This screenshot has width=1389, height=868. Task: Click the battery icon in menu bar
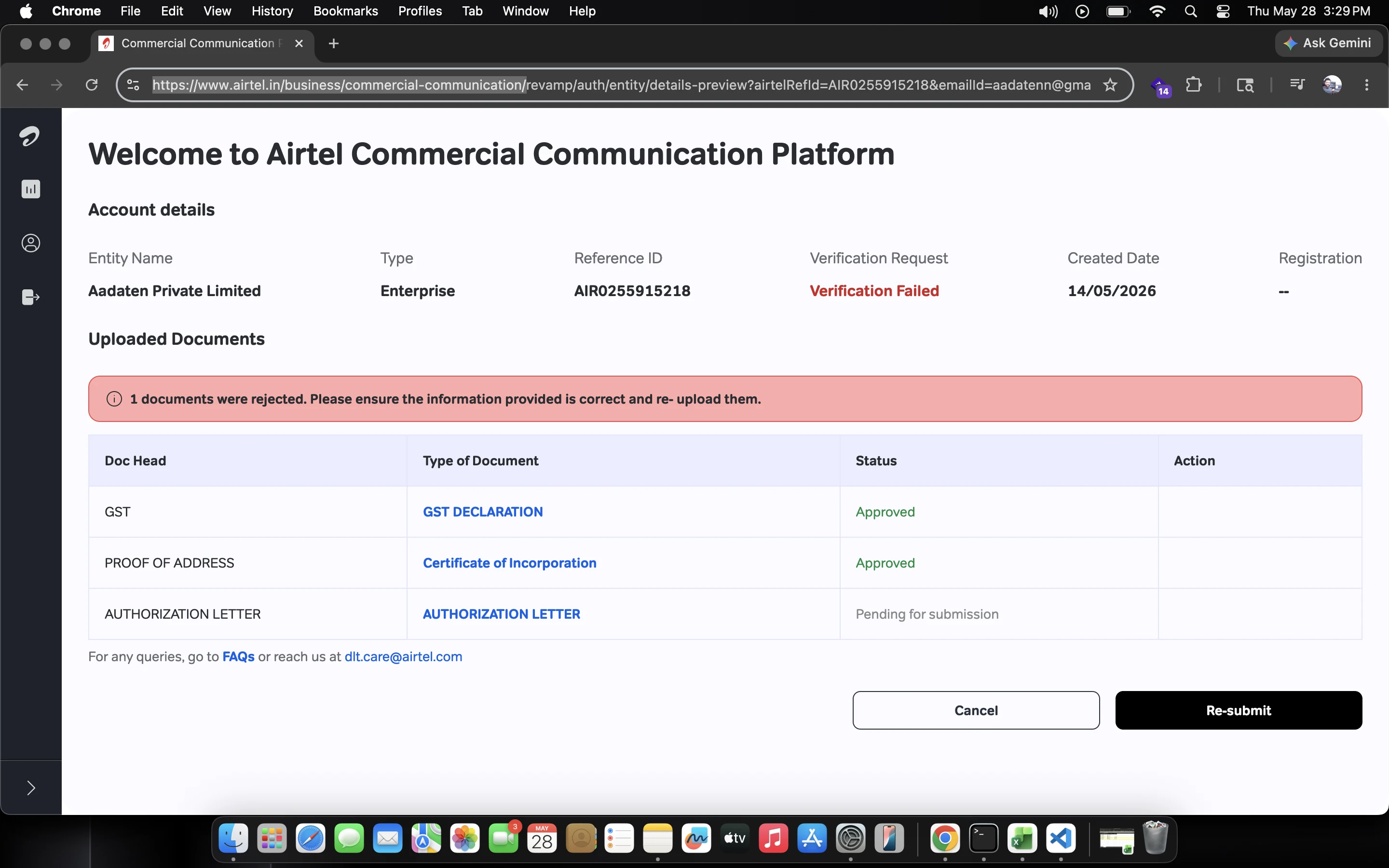pos(1118,12)
